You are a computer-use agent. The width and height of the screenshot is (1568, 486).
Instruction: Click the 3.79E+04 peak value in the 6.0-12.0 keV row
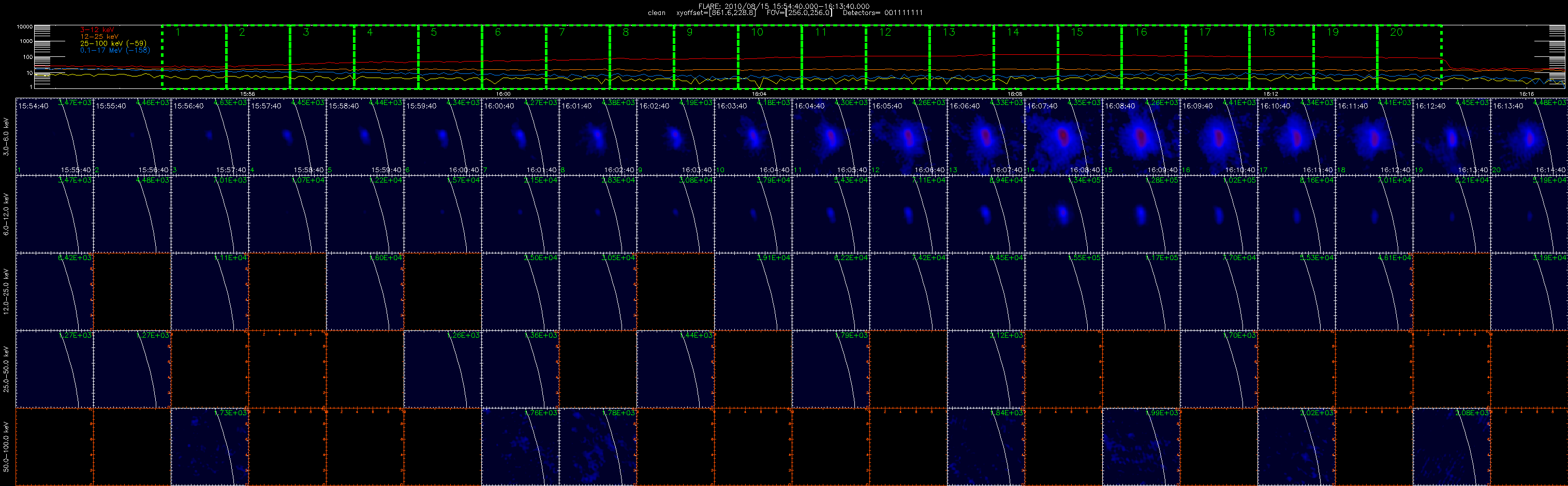click(x=774, y=180)
